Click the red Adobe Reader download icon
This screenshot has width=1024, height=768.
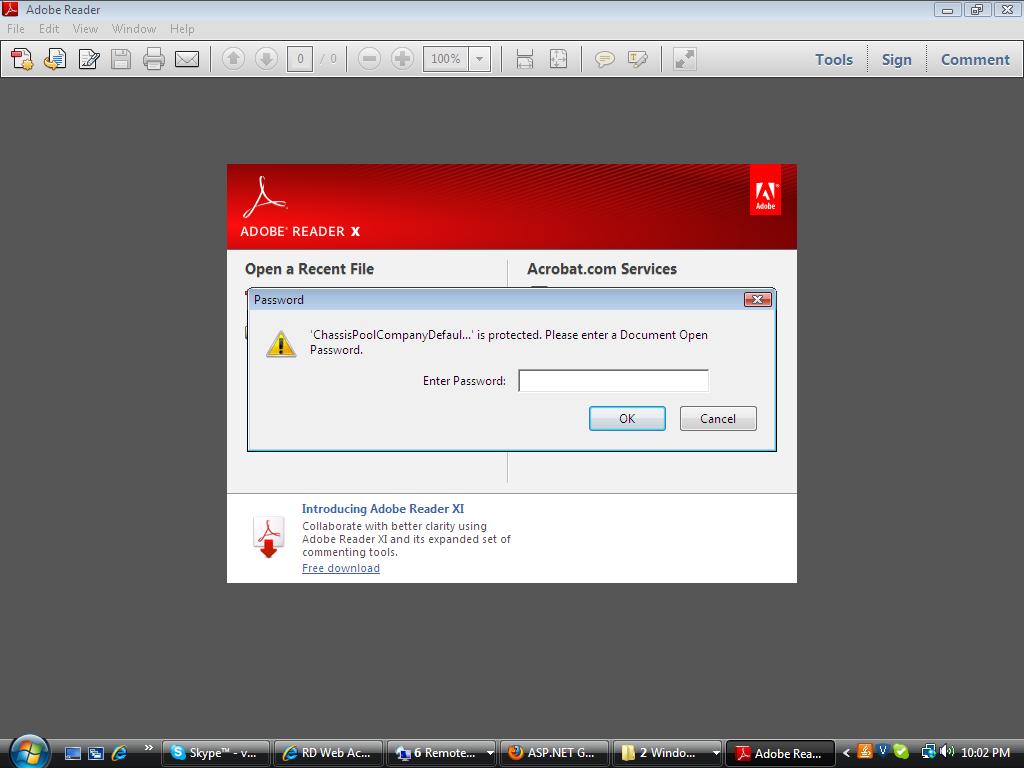tap(268, 537)
